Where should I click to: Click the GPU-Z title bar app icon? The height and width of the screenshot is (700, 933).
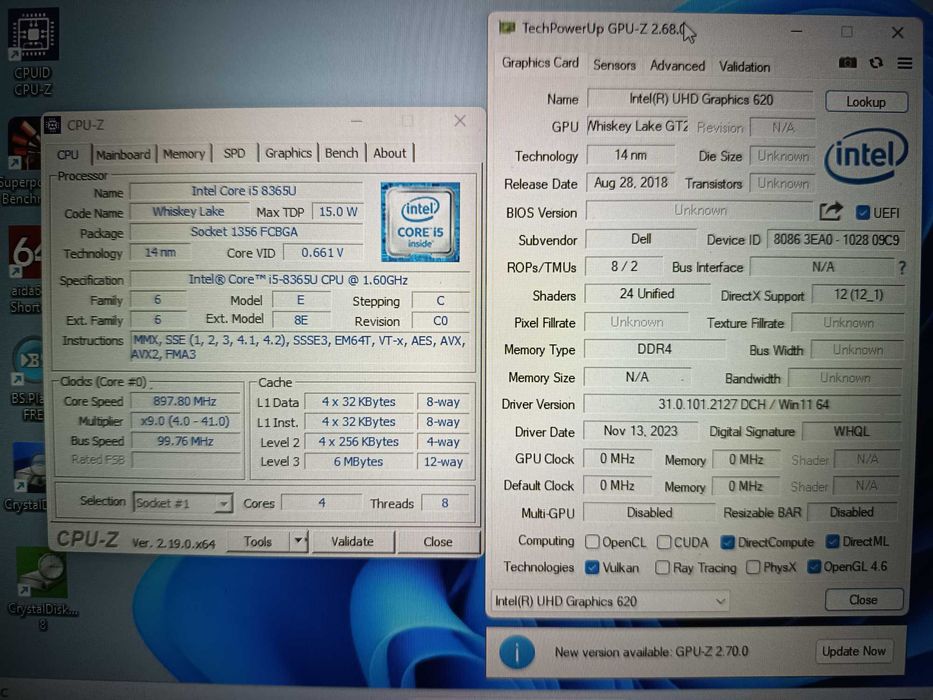tap(507, 27)
